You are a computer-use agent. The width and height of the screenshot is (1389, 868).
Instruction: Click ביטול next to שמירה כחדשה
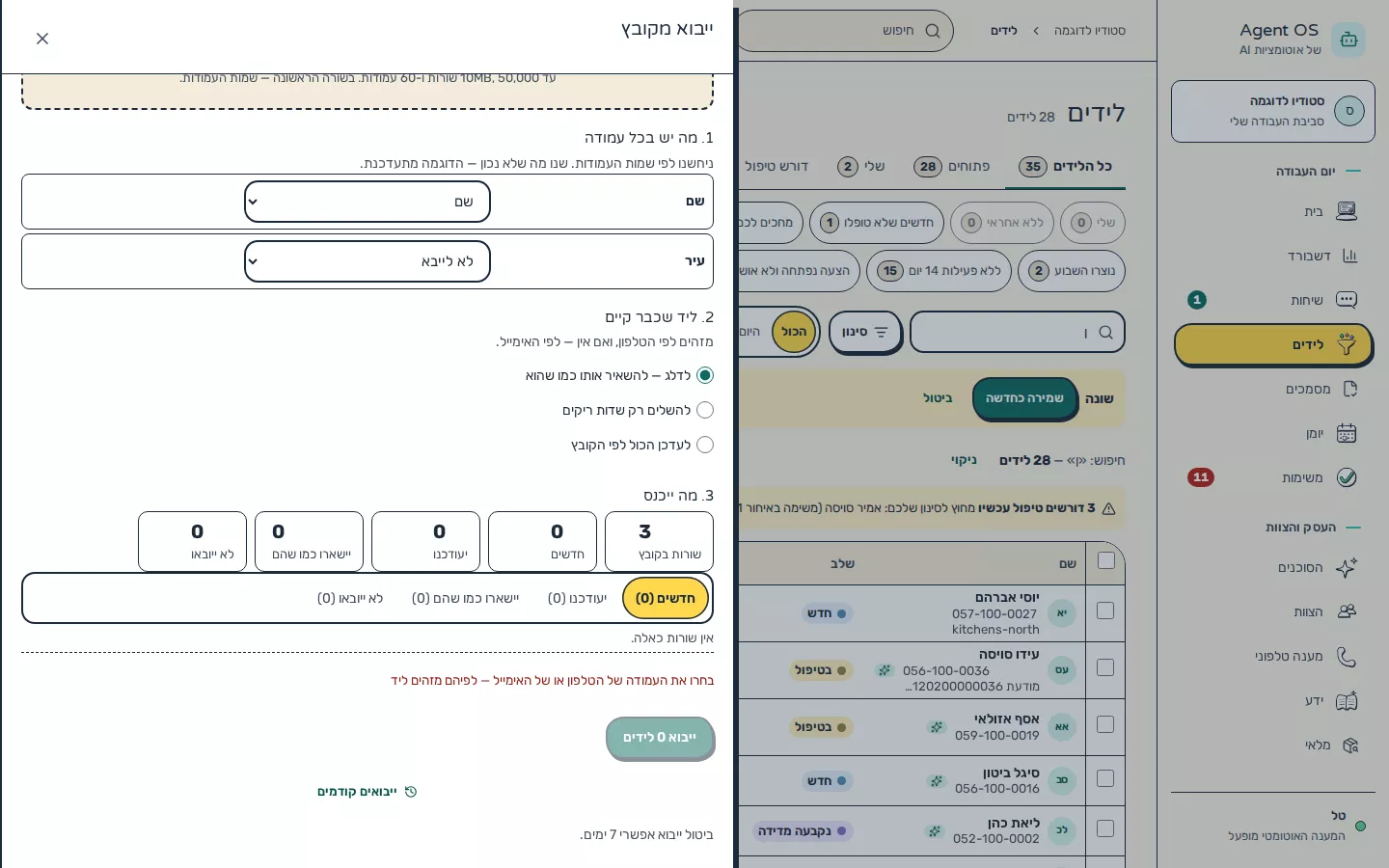tap(938, 398)
